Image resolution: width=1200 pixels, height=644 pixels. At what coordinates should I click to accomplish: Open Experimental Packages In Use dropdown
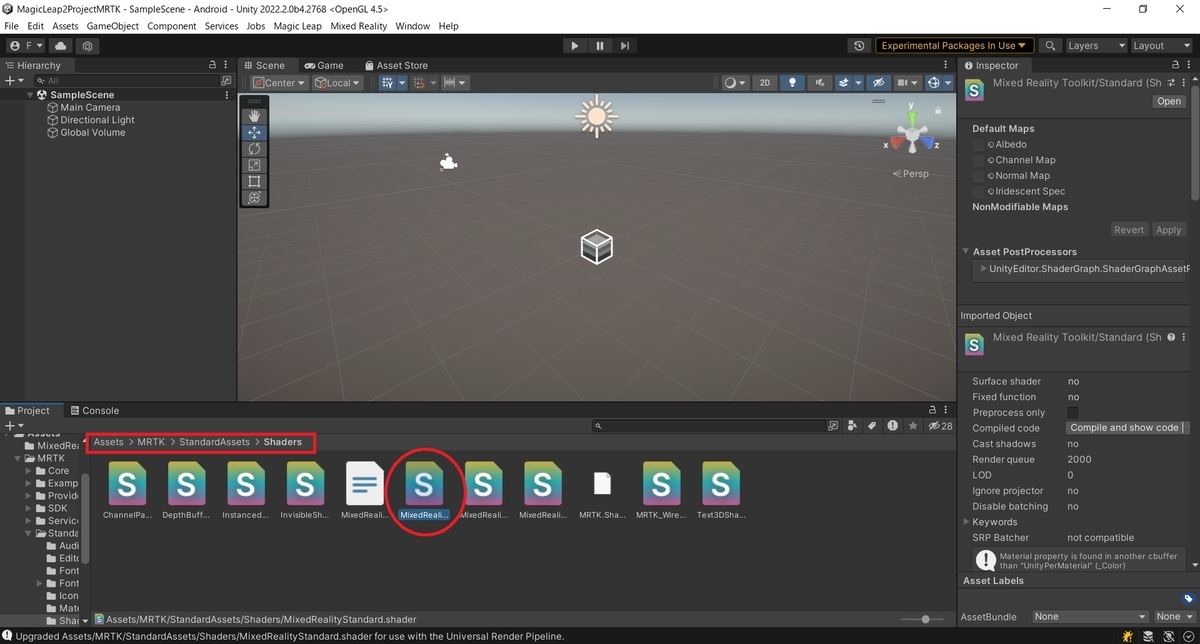(954, 46)
